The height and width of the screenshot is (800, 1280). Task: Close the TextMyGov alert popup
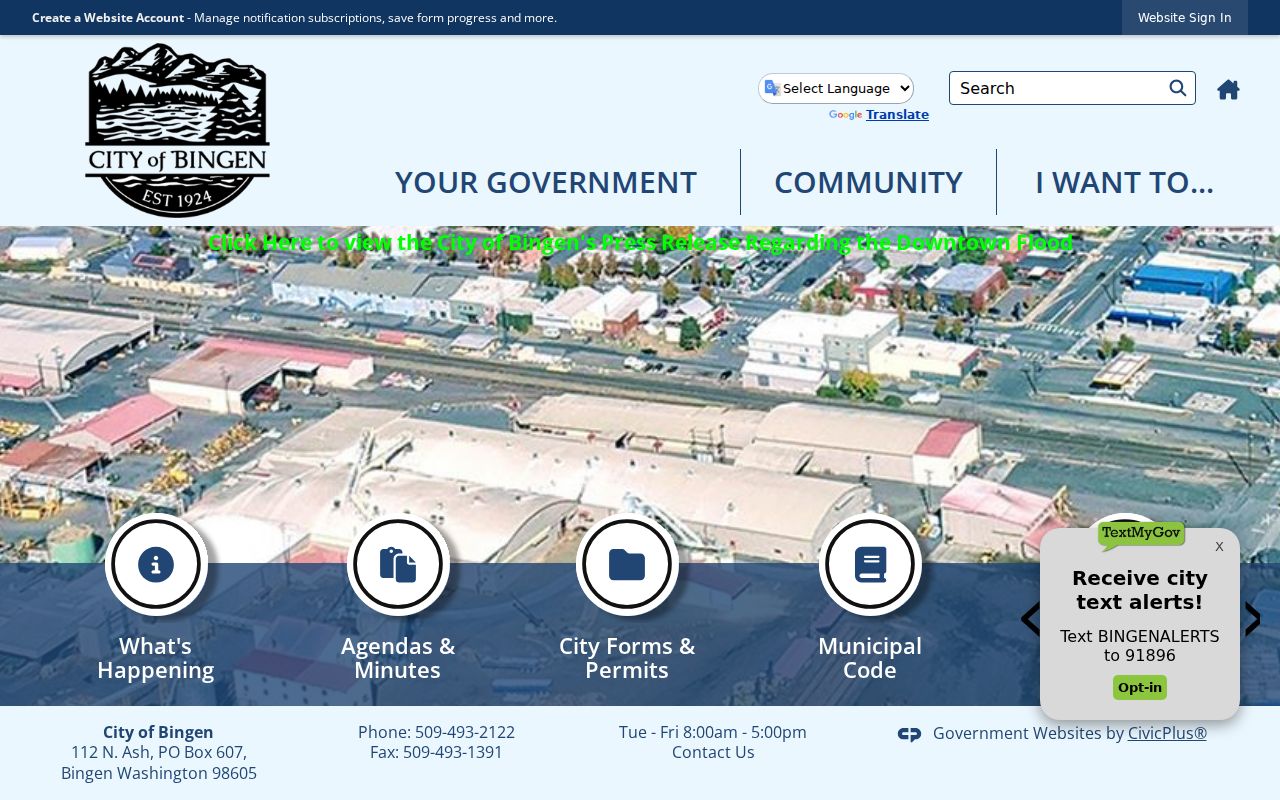pyautogui.click(x=1219, y=546)
